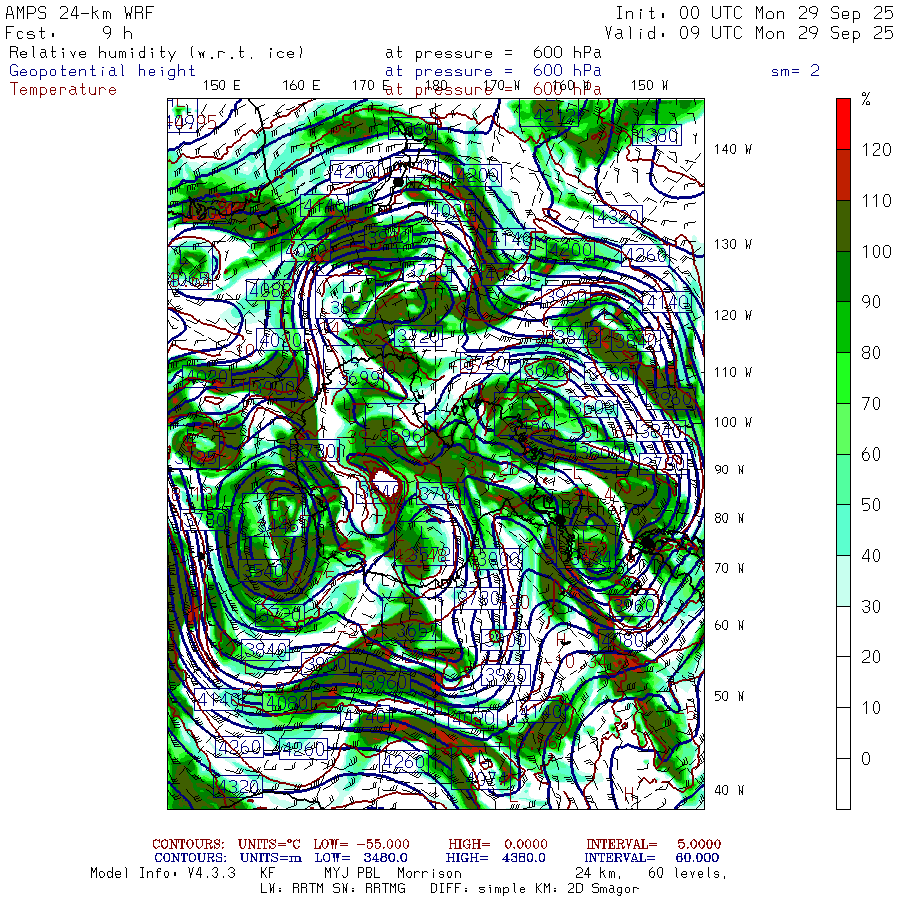Click the 'Morrison' microphysics text
Viewport: 900px width, 900px height.
(x=429, y=873)
